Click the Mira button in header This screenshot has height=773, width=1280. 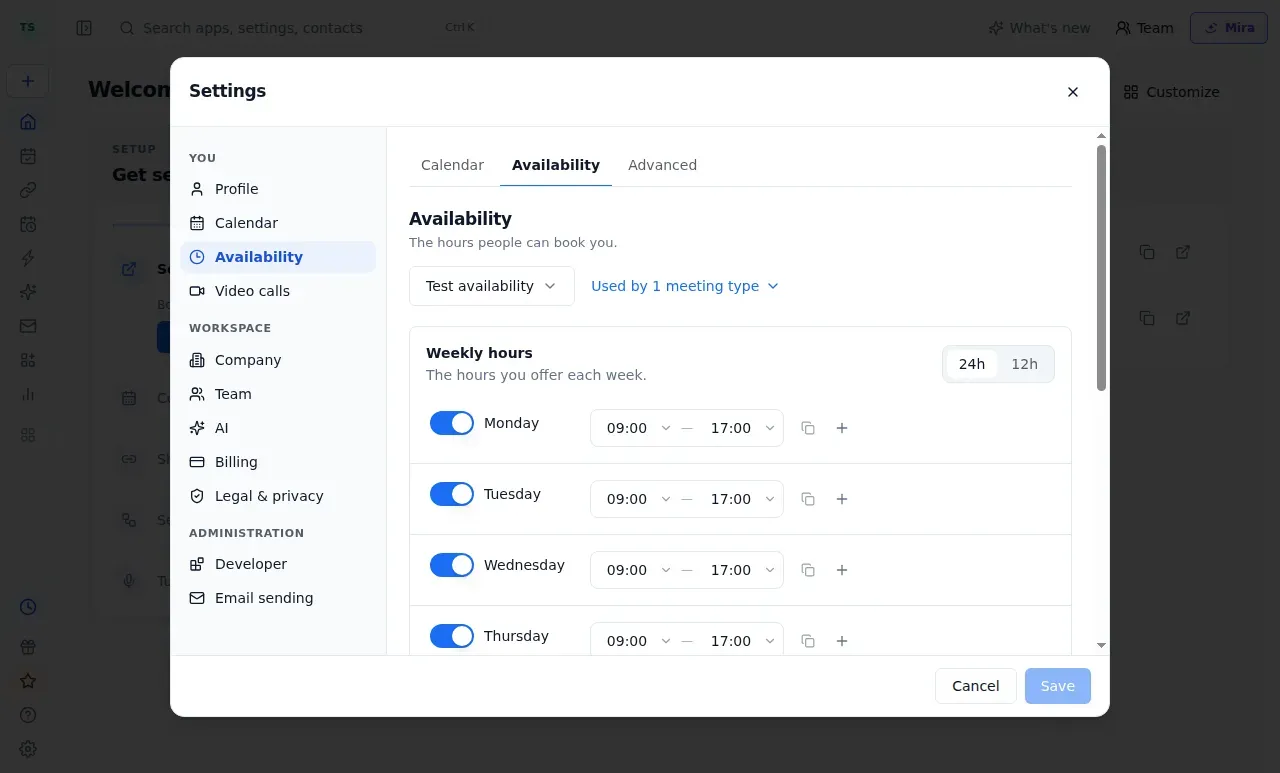[1229, 28]
